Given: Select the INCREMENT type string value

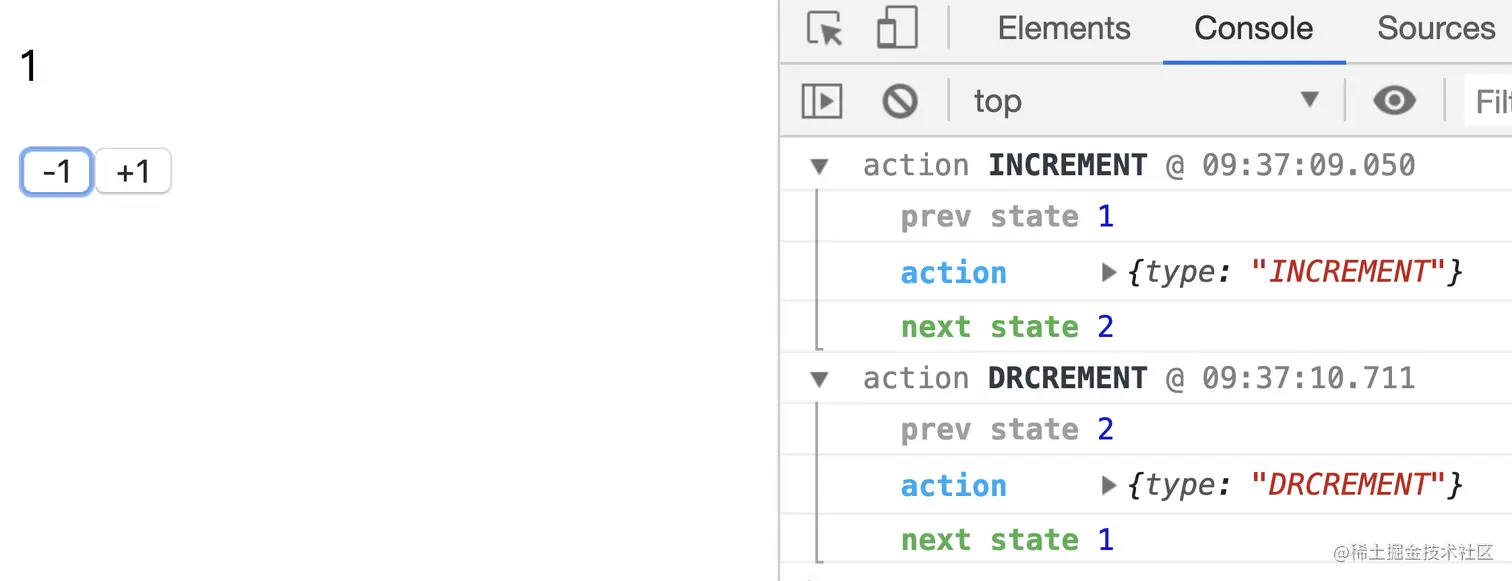Looking at the screenshot, I should [x=1349, y=272].
